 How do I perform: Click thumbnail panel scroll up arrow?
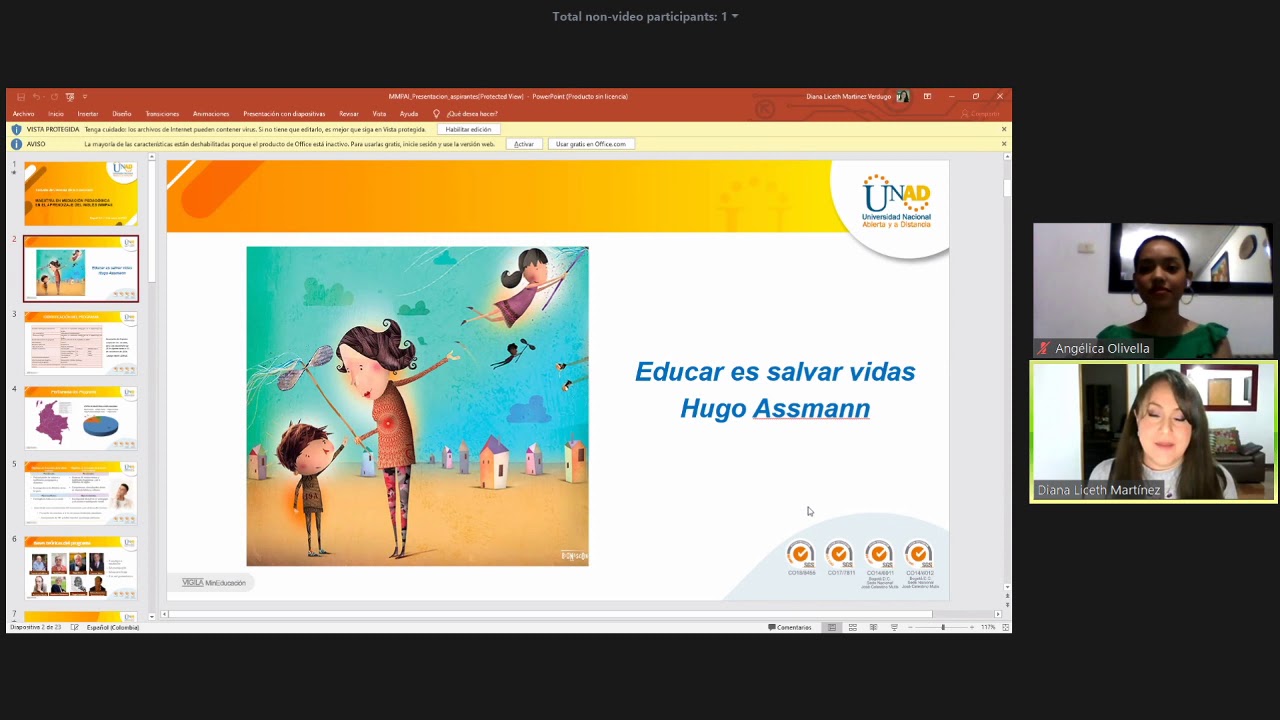click(x=152, y=157)
